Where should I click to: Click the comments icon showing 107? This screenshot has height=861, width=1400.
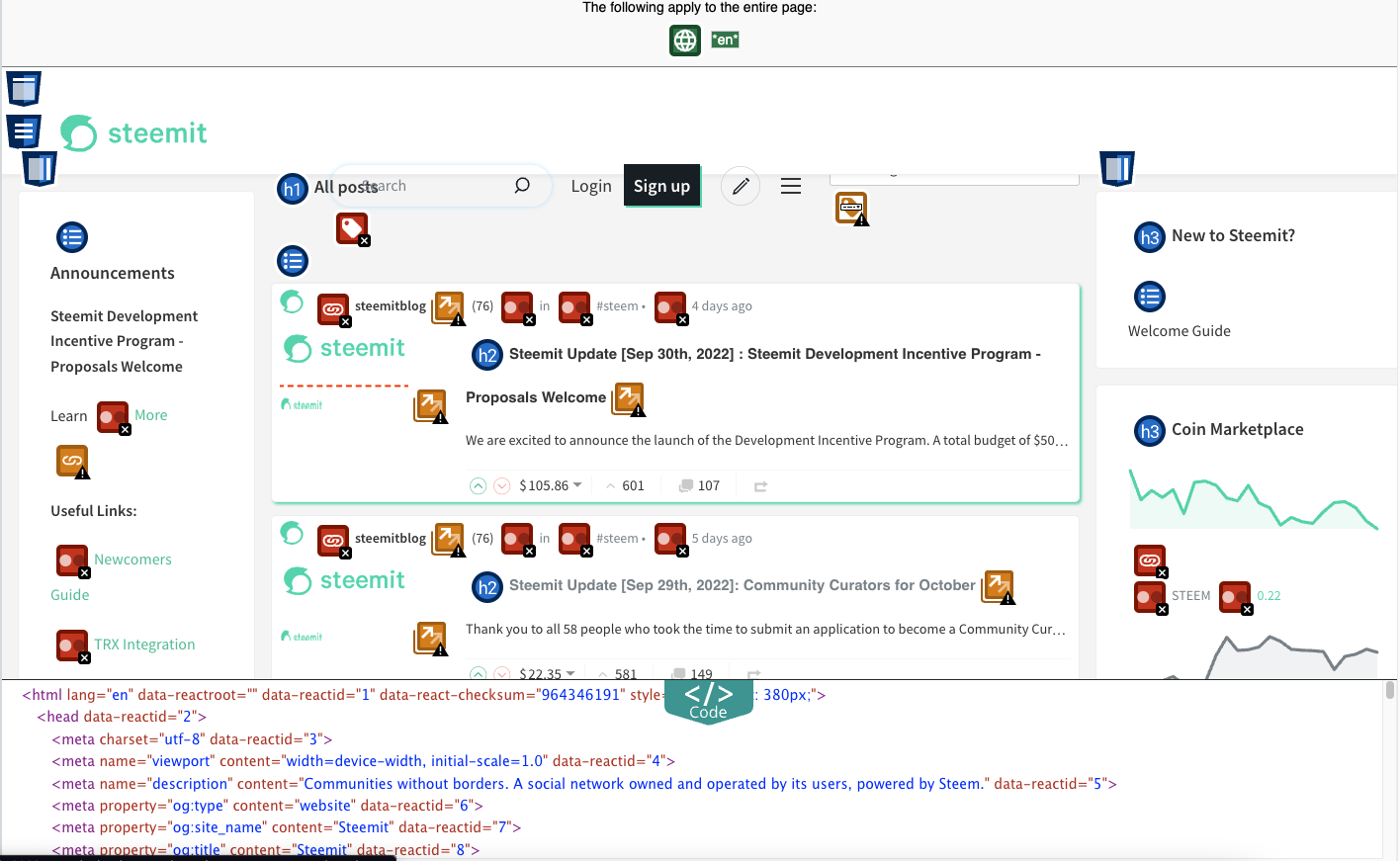[685, 485]
